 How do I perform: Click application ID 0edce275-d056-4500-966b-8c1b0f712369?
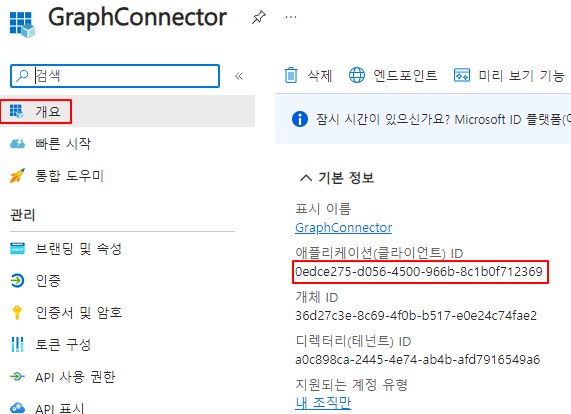(419, 272)
